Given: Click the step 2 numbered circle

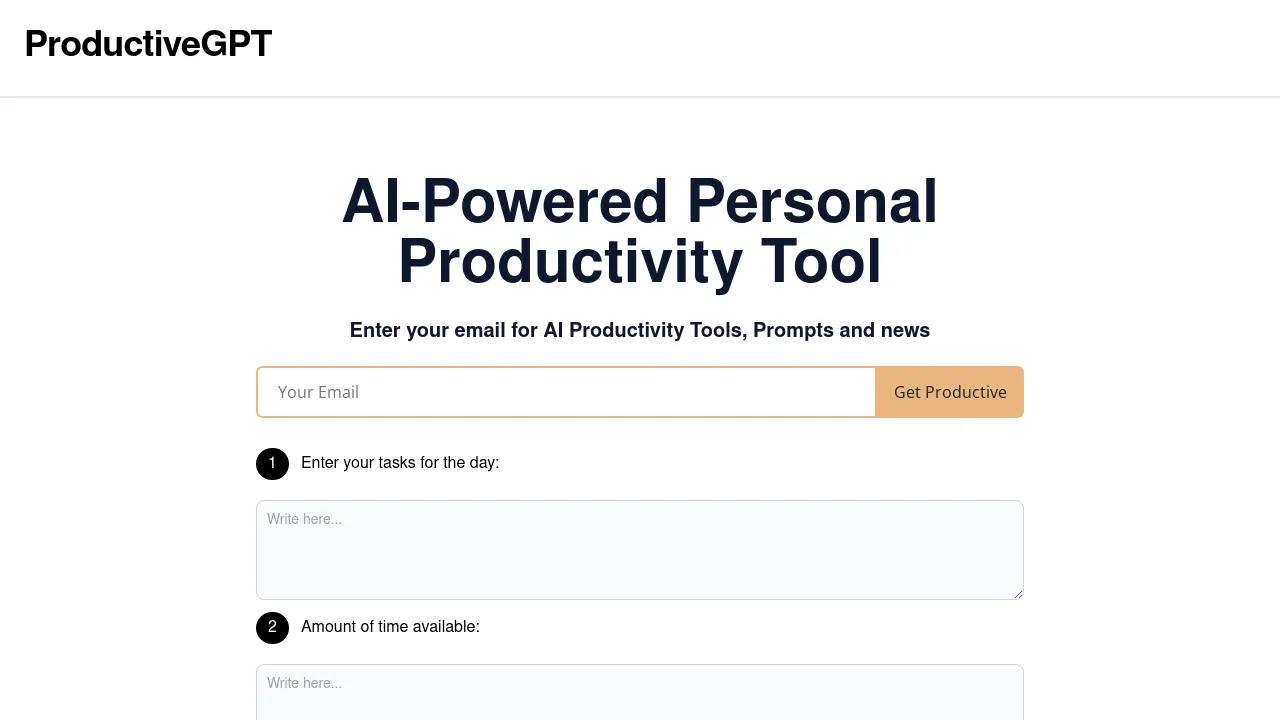Looking at the screenshot, I should coord(272,627).
